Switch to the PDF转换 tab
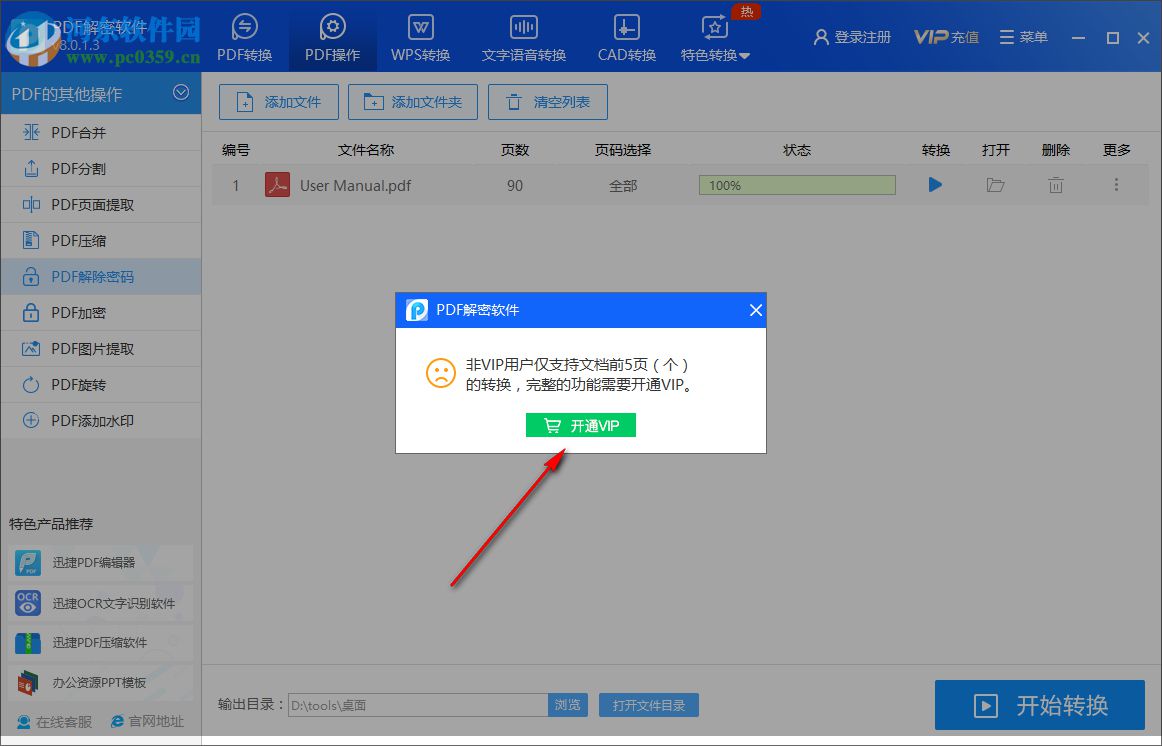This screenshot has width=1162, height=746. (244, 37)
